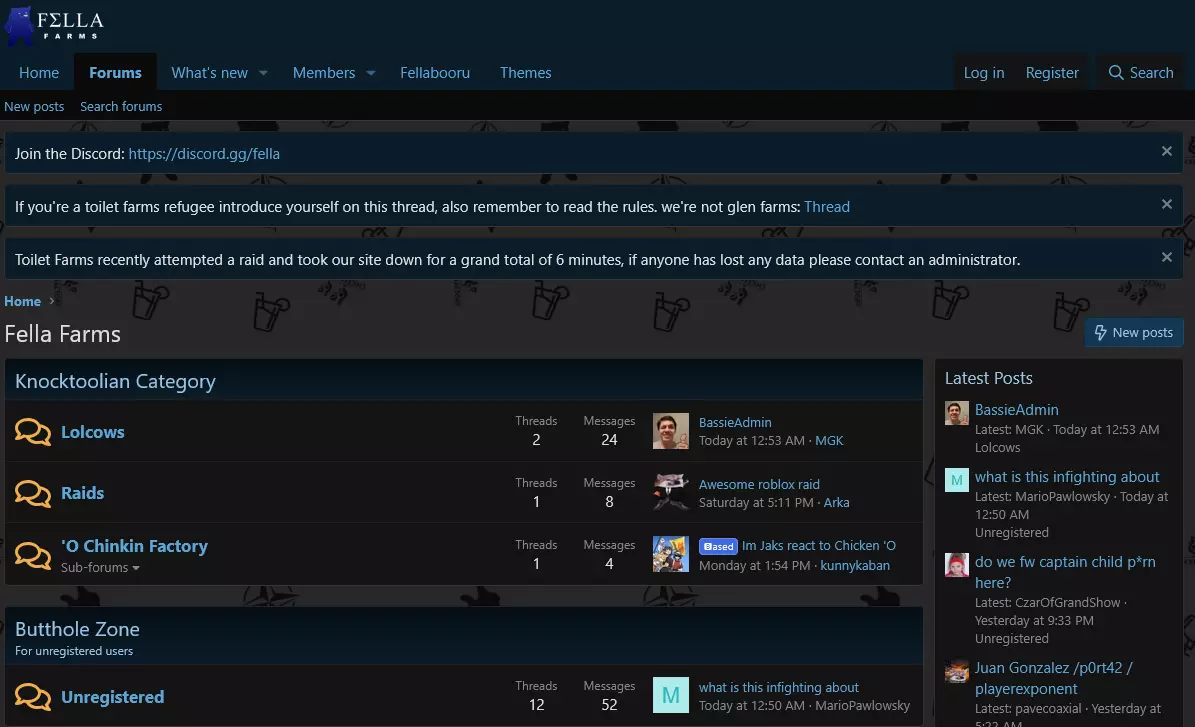Image resolution: width=1195 pixels, height=727 pixels.
Task: Click the Home breadcrumb
Action: point(23,301)
